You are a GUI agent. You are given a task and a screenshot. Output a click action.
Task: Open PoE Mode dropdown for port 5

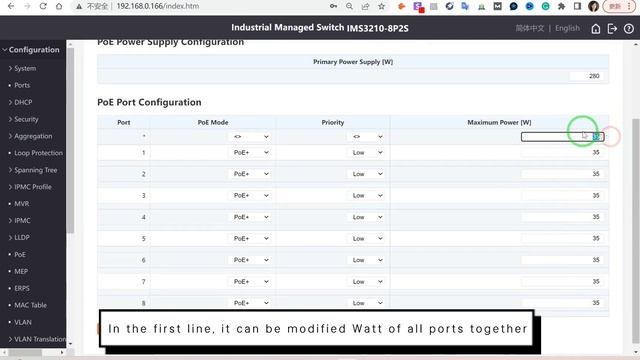(249, 238)
